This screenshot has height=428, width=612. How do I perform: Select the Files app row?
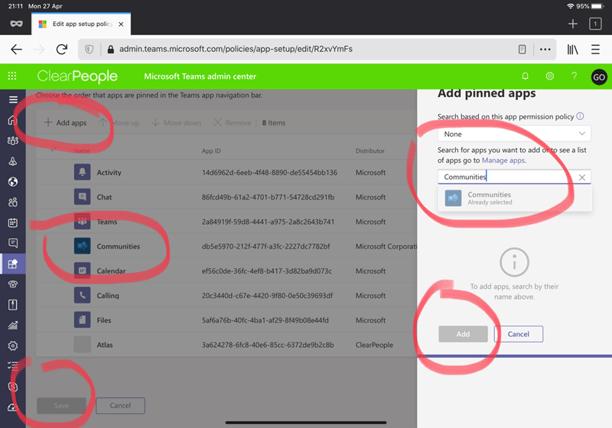pos(226,320)
